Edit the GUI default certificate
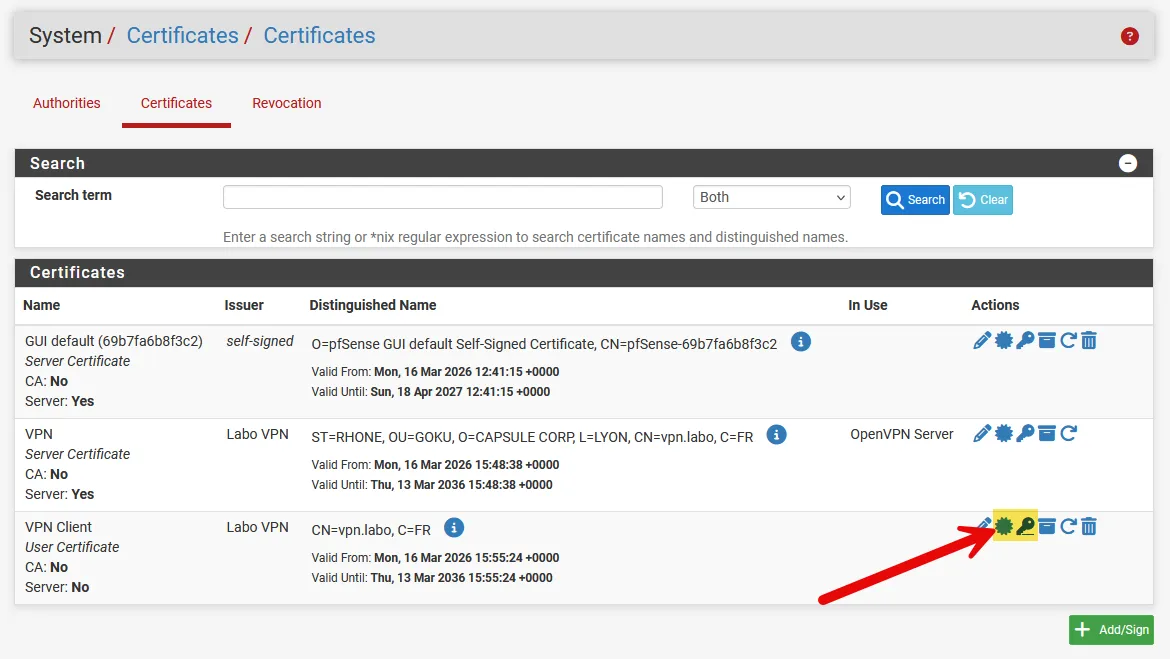Viewport: 1170px width, 659px height. pyautogui.click(x=982, y=341)
